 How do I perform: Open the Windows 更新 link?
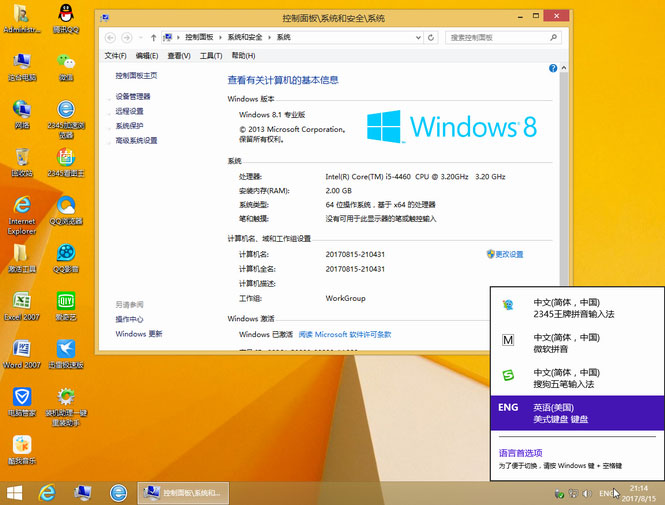point(139,334)
